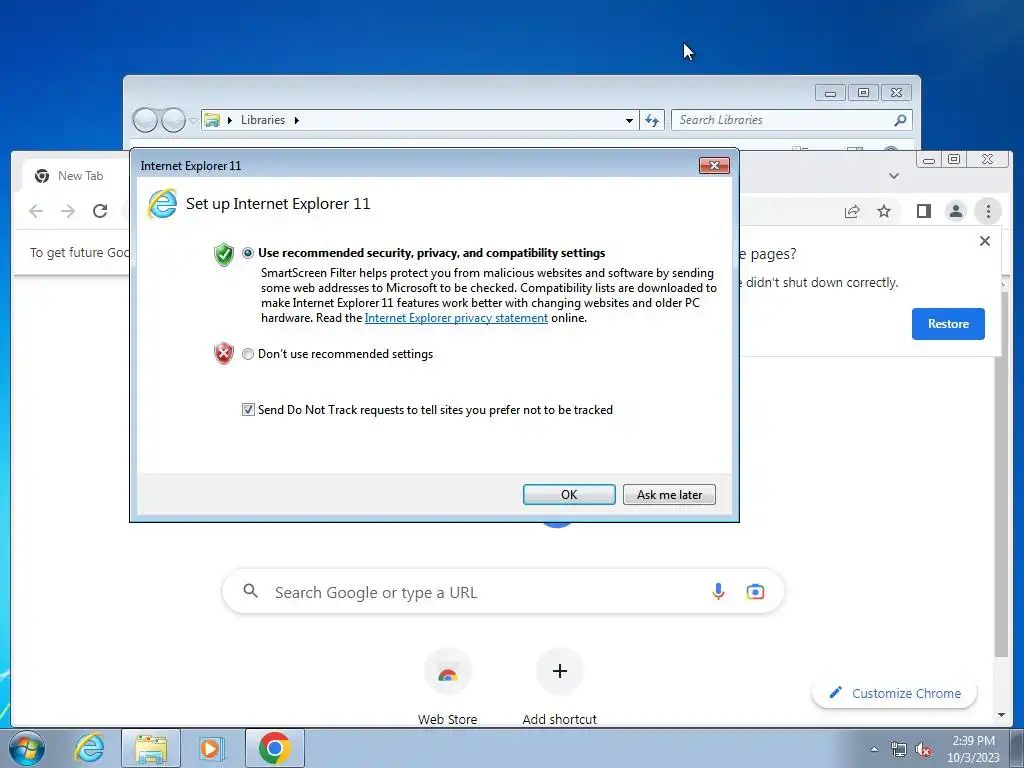Viewport: 1024px width, 768px height.
Task: Open Windows Explorer taskbar icon
Action: (150, 748)
